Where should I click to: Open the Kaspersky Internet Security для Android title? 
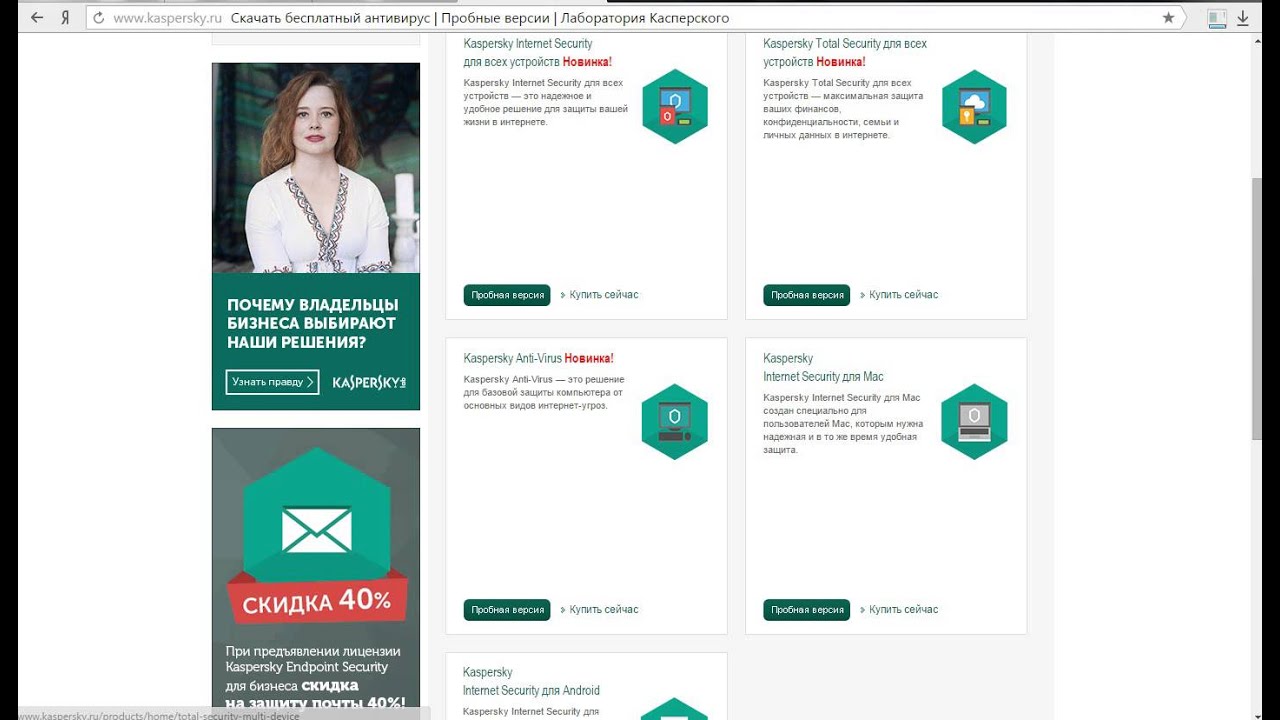tap(531, 681)
